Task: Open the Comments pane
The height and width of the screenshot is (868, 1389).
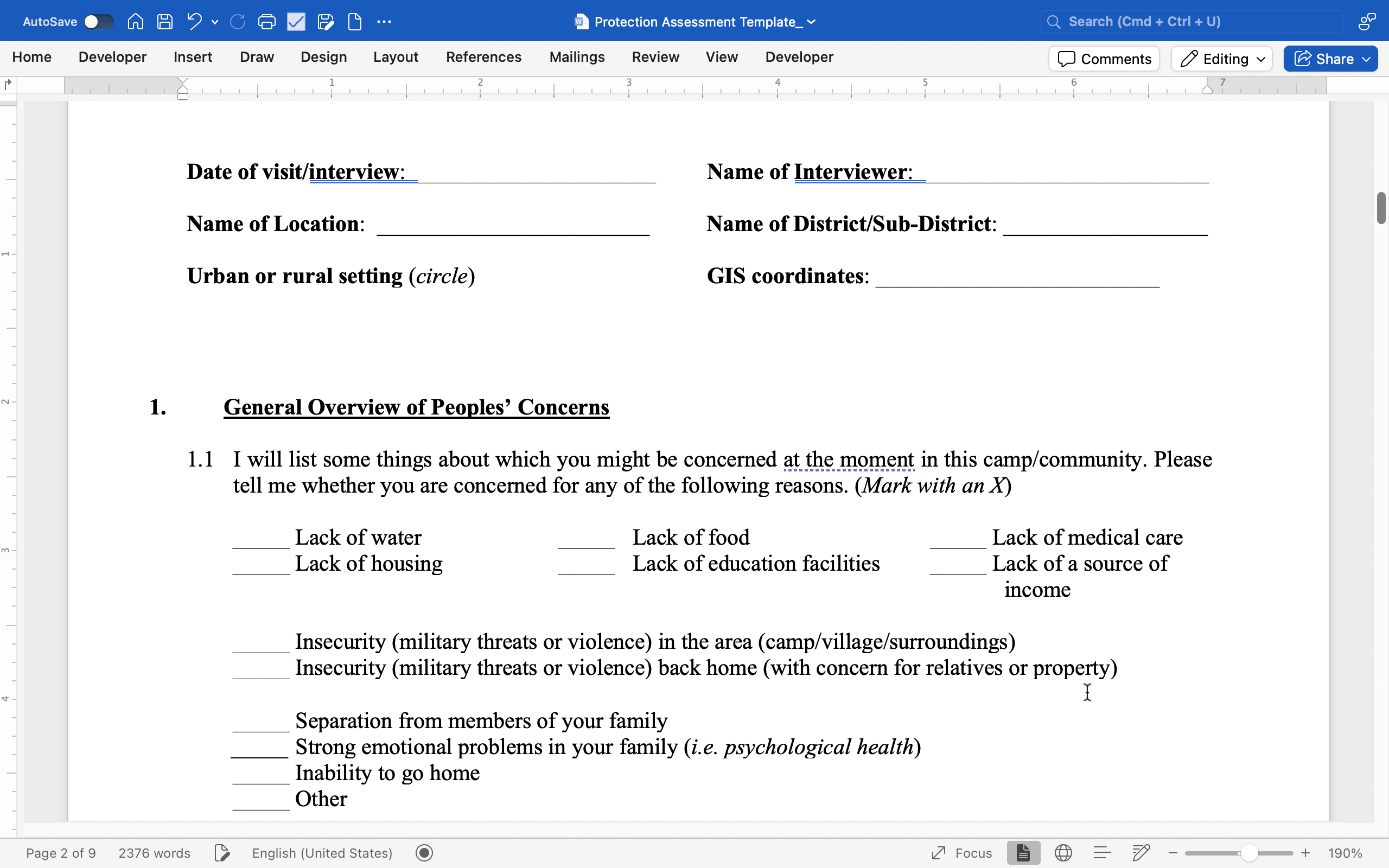Action: 1104,59
